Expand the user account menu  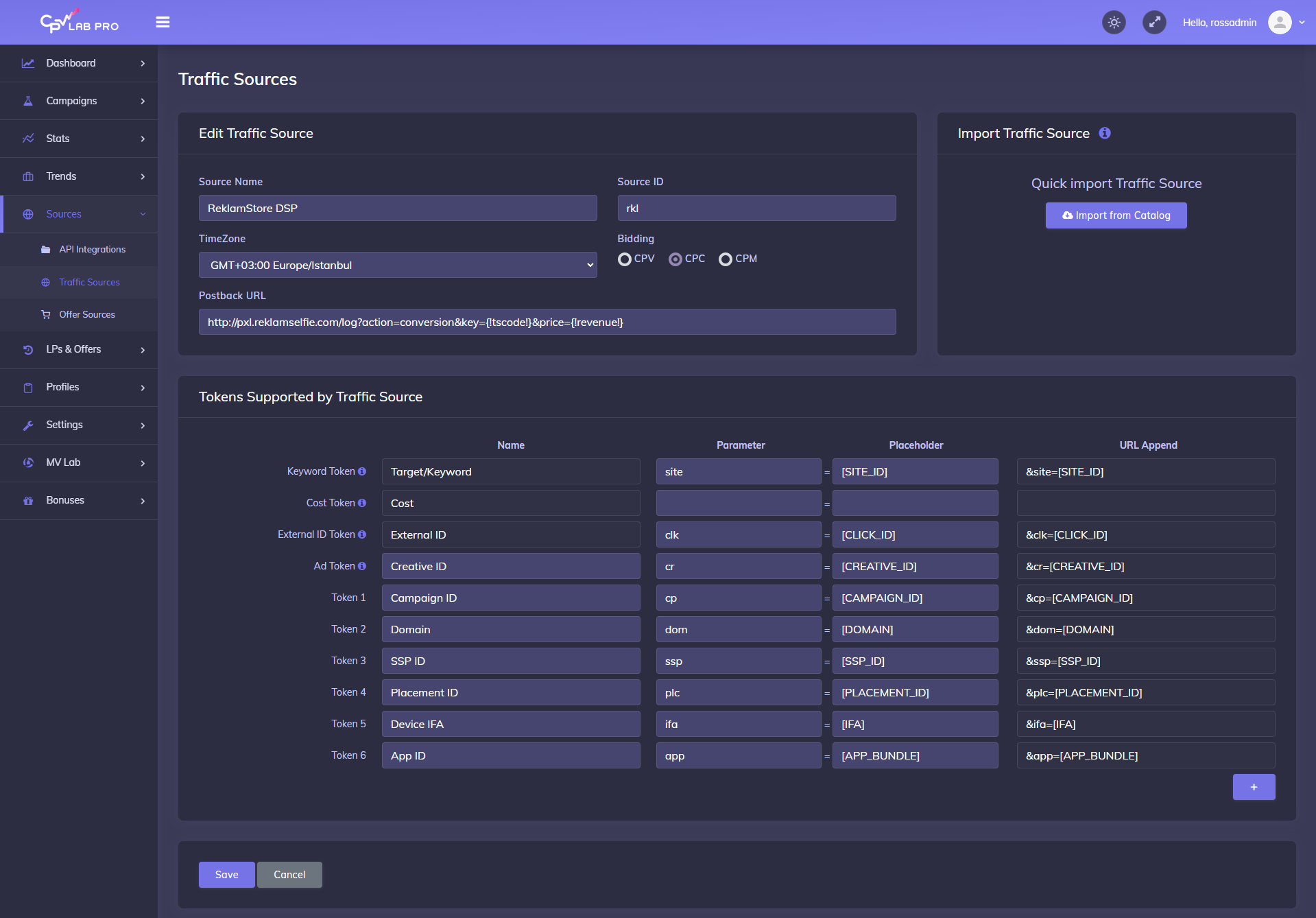point(1285,22)
